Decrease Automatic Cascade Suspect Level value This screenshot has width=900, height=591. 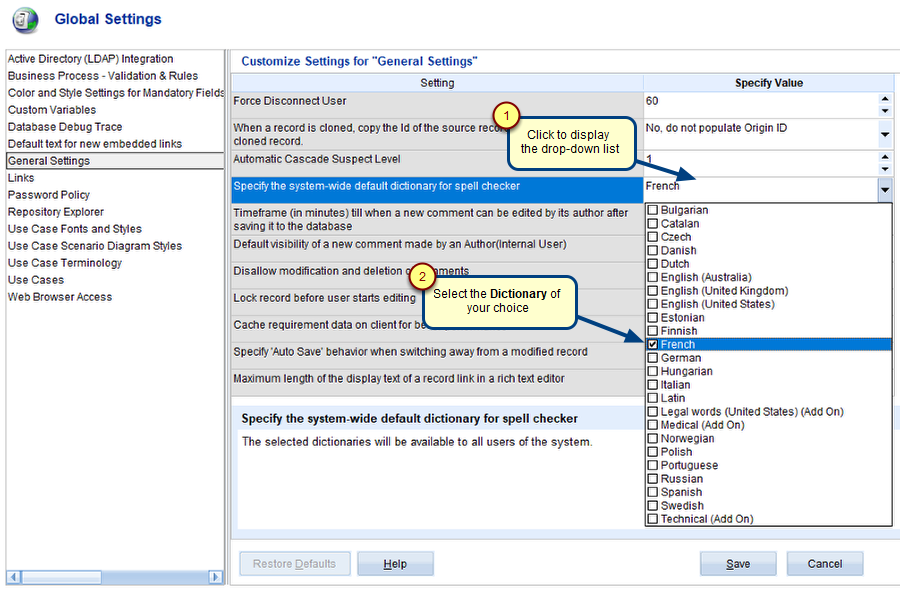(885, 169)
